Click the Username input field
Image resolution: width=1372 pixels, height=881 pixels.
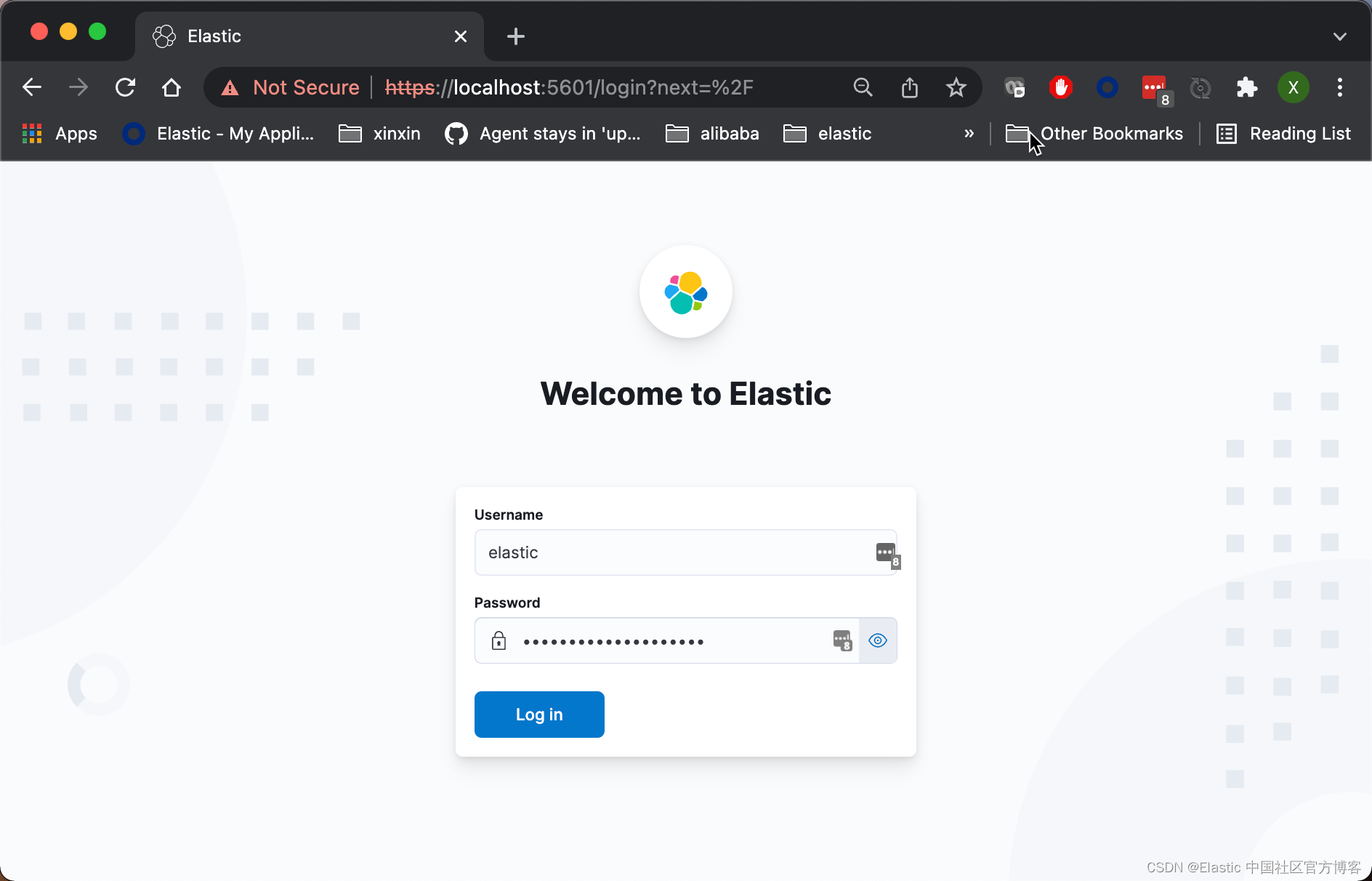click(685, 552)
